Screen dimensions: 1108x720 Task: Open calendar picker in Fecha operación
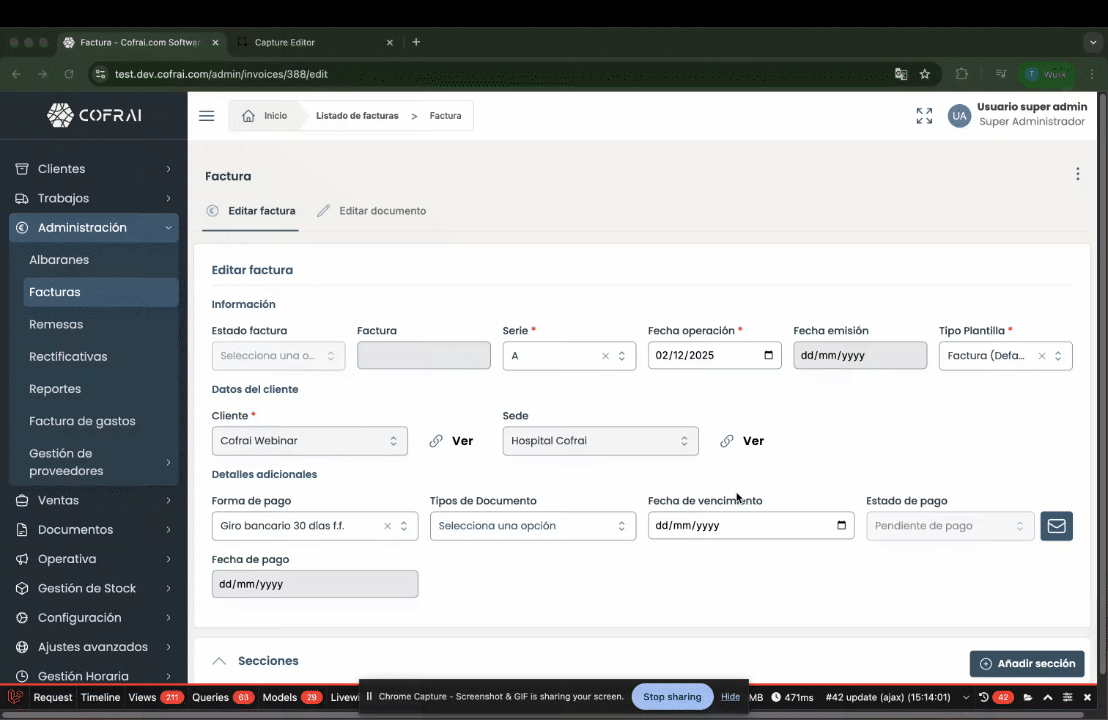[768, 356]
